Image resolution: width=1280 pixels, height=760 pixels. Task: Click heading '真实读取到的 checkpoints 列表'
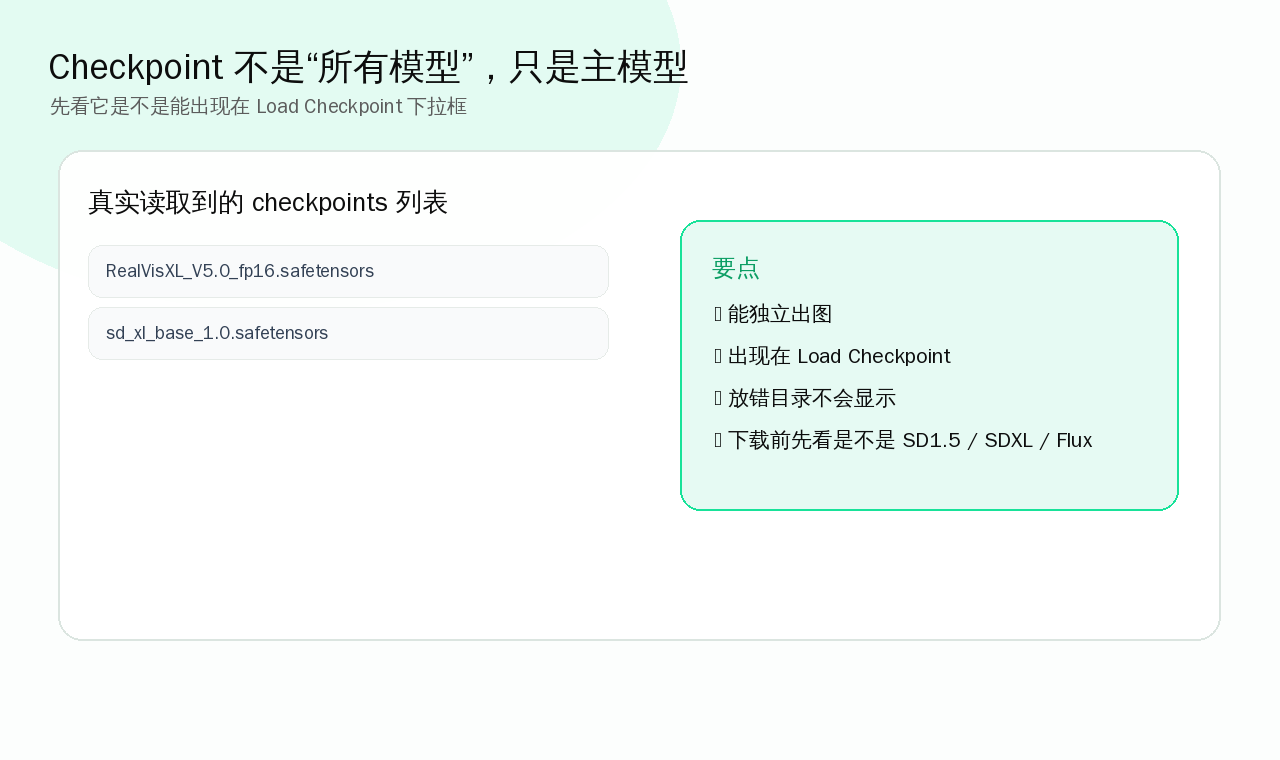coord(268,202)
